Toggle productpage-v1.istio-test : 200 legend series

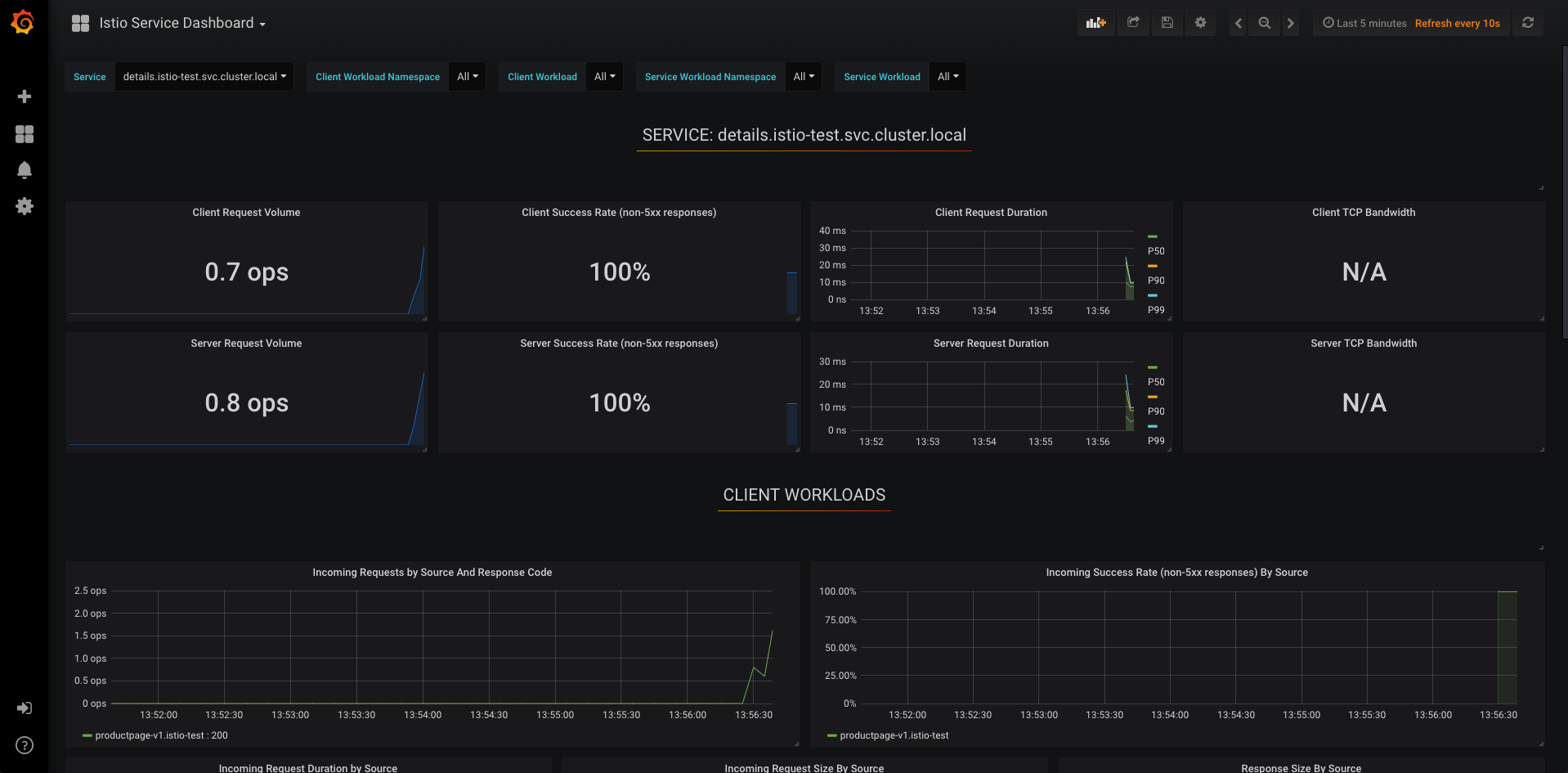(161, 736)
